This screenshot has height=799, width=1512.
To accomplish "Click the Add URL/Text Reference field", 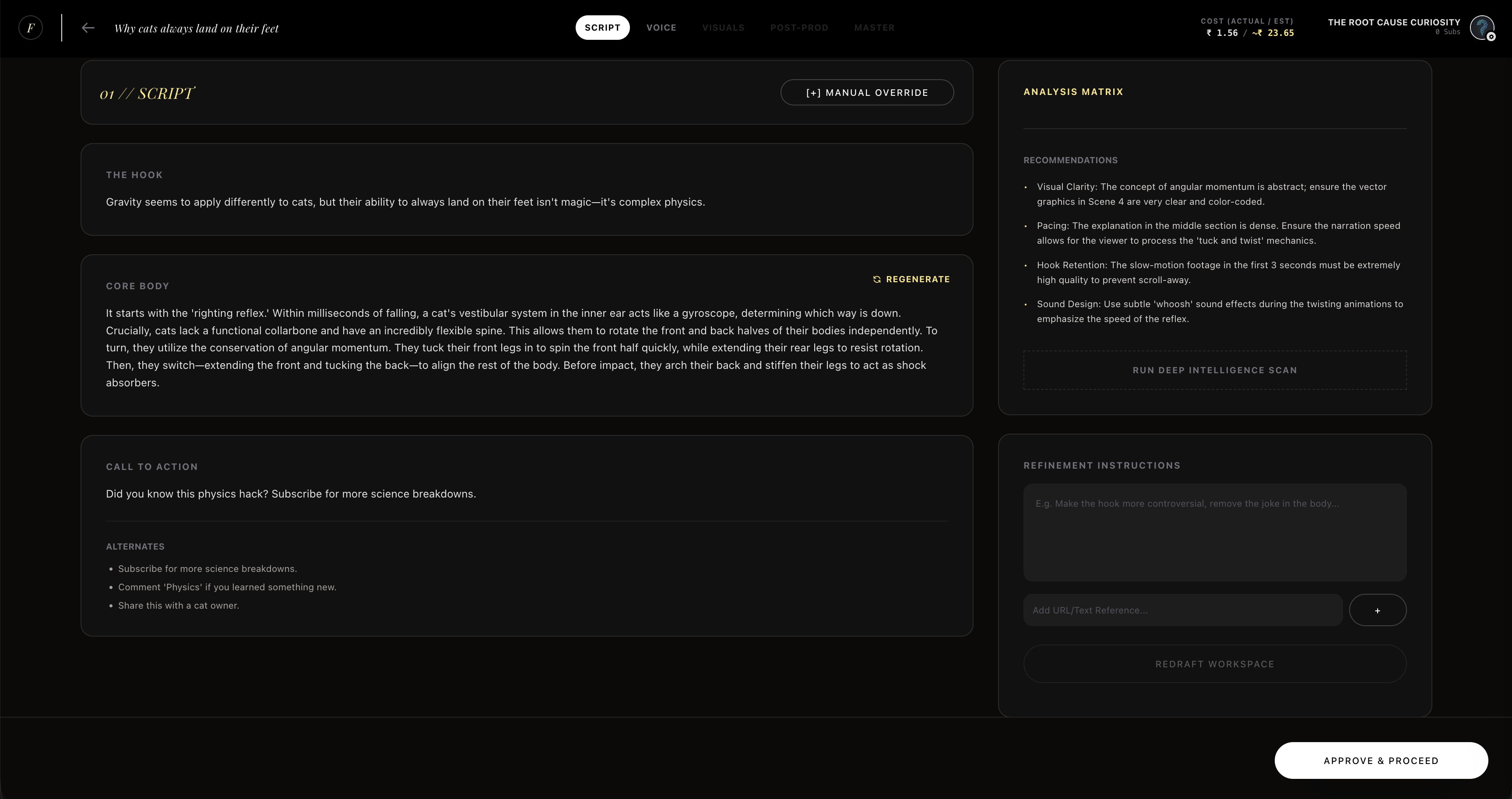I will (x=1182, y=610).
